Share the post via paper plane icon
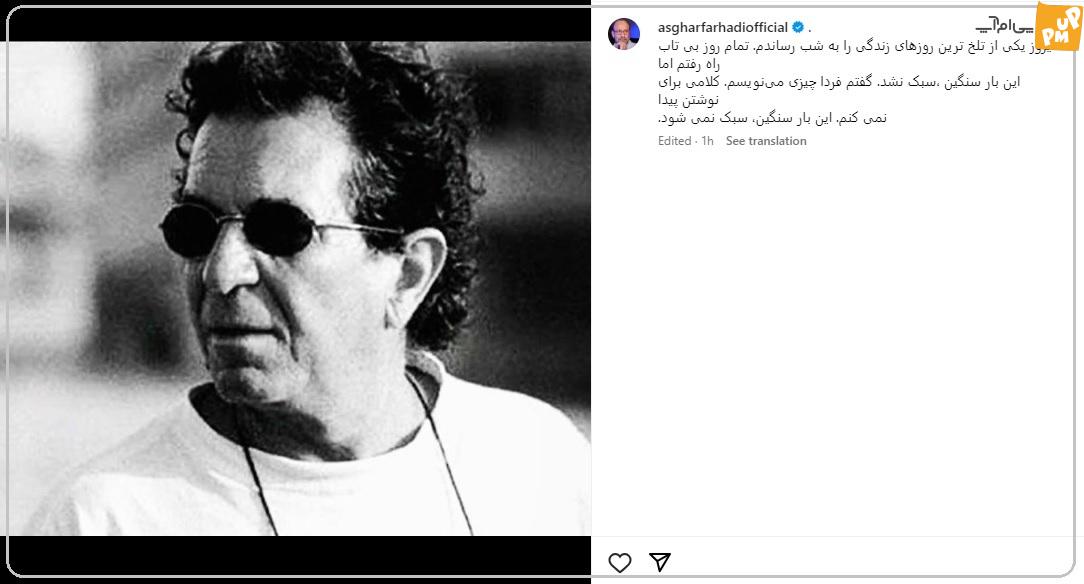This screenshot has width=1084, height=584. click(x=660, y=562)
